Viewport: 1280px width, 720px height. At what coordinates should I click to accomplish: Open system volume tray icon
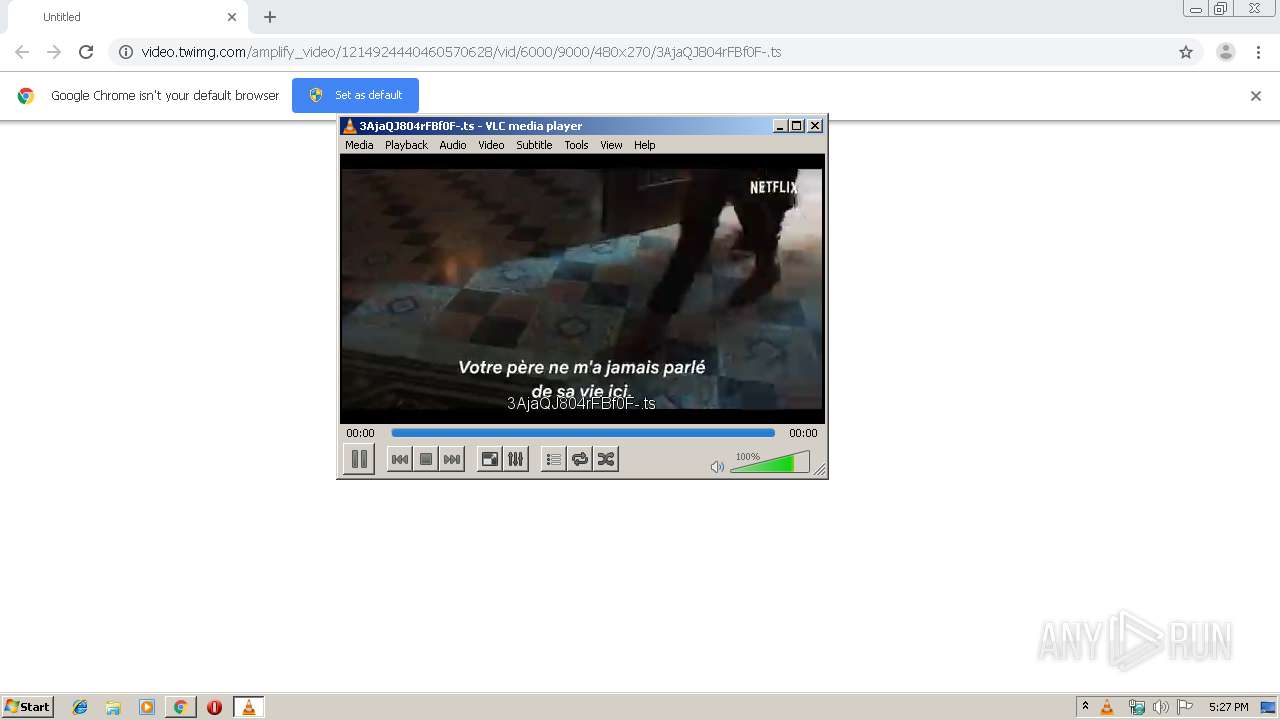(x=1160, y=707)
